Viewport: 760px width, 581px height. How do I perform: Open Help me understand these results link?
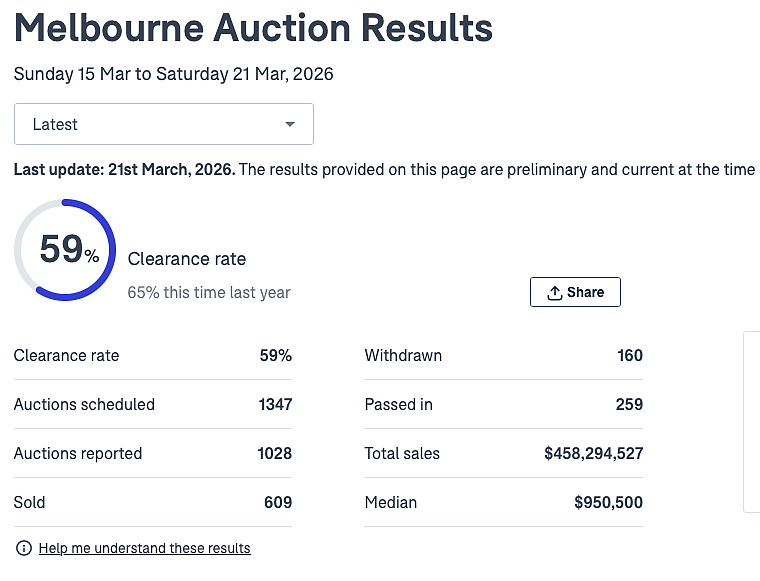coord(144,548)
